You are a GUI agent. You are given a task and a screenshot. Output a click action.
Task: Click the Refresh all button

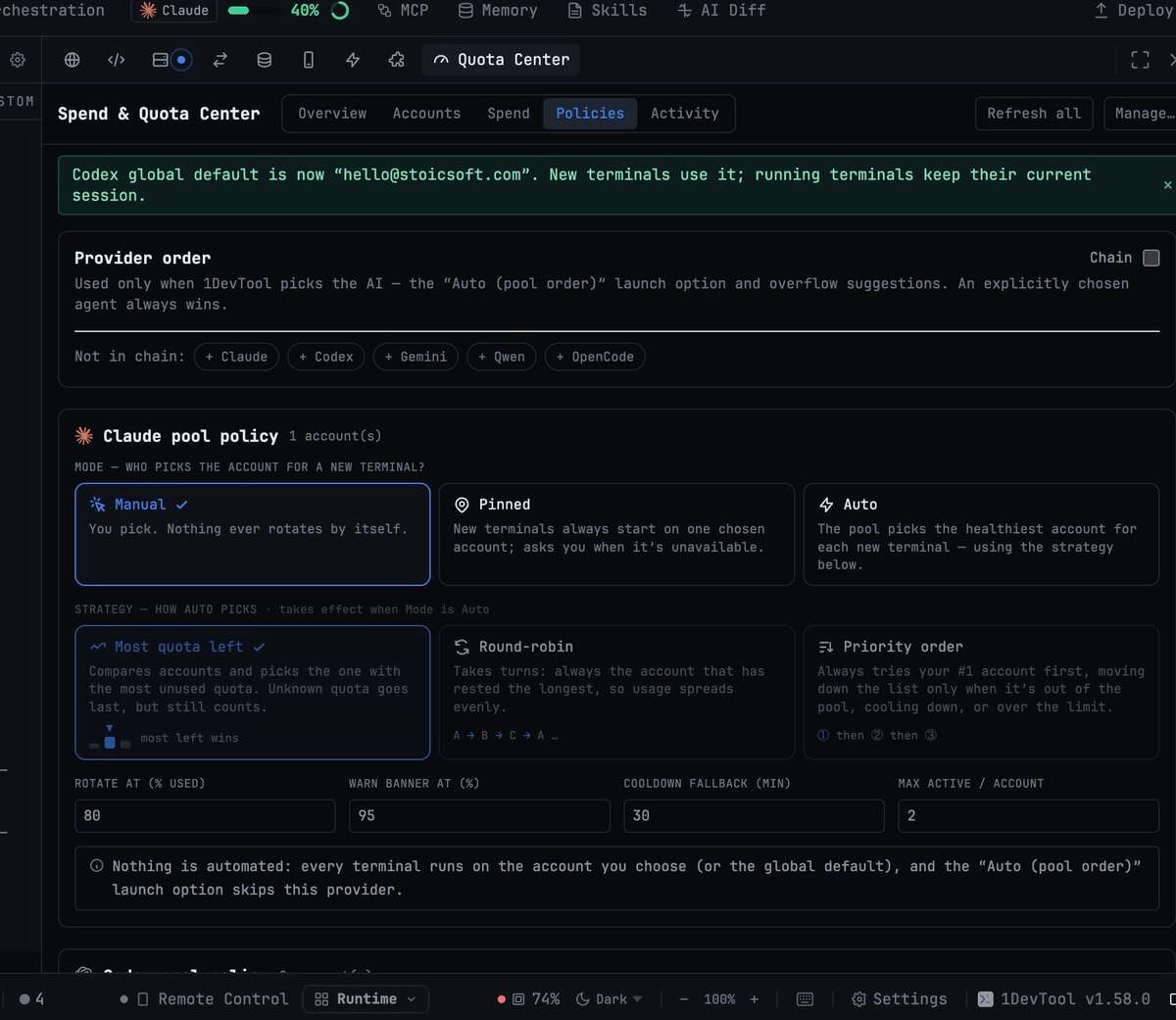click(1034, 114)
